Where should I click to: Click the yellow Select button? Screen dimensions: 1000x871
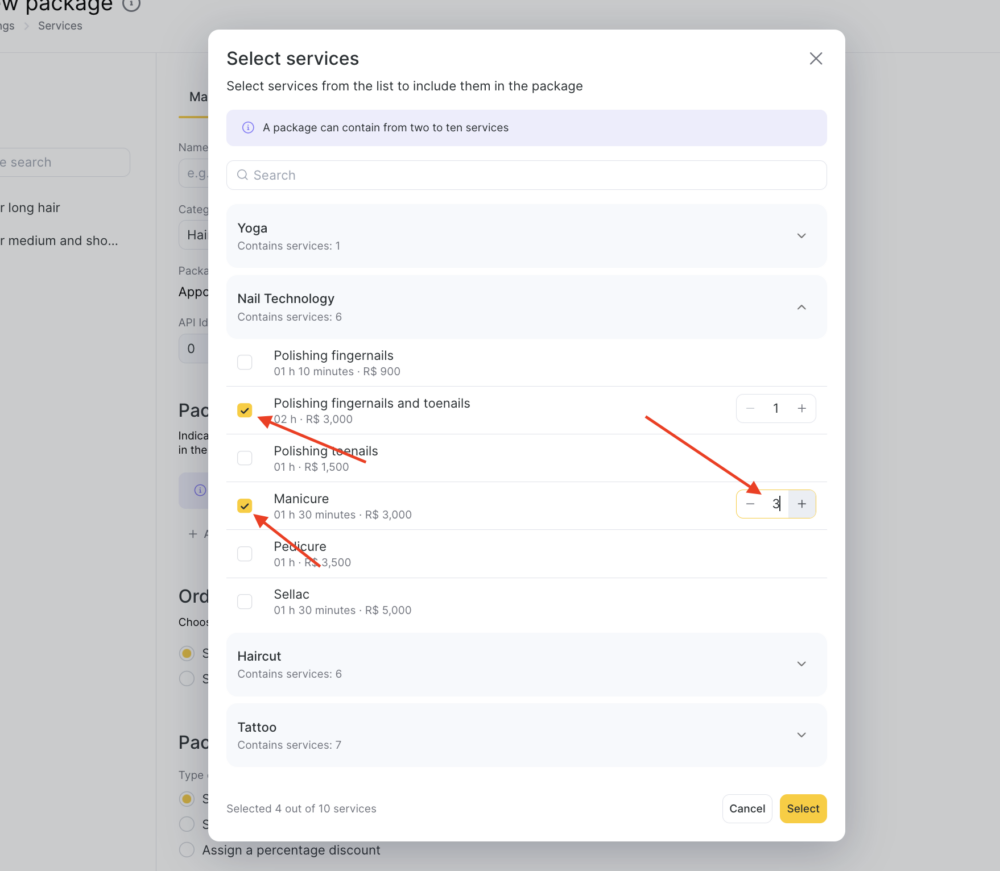click(x=803, y=809)
